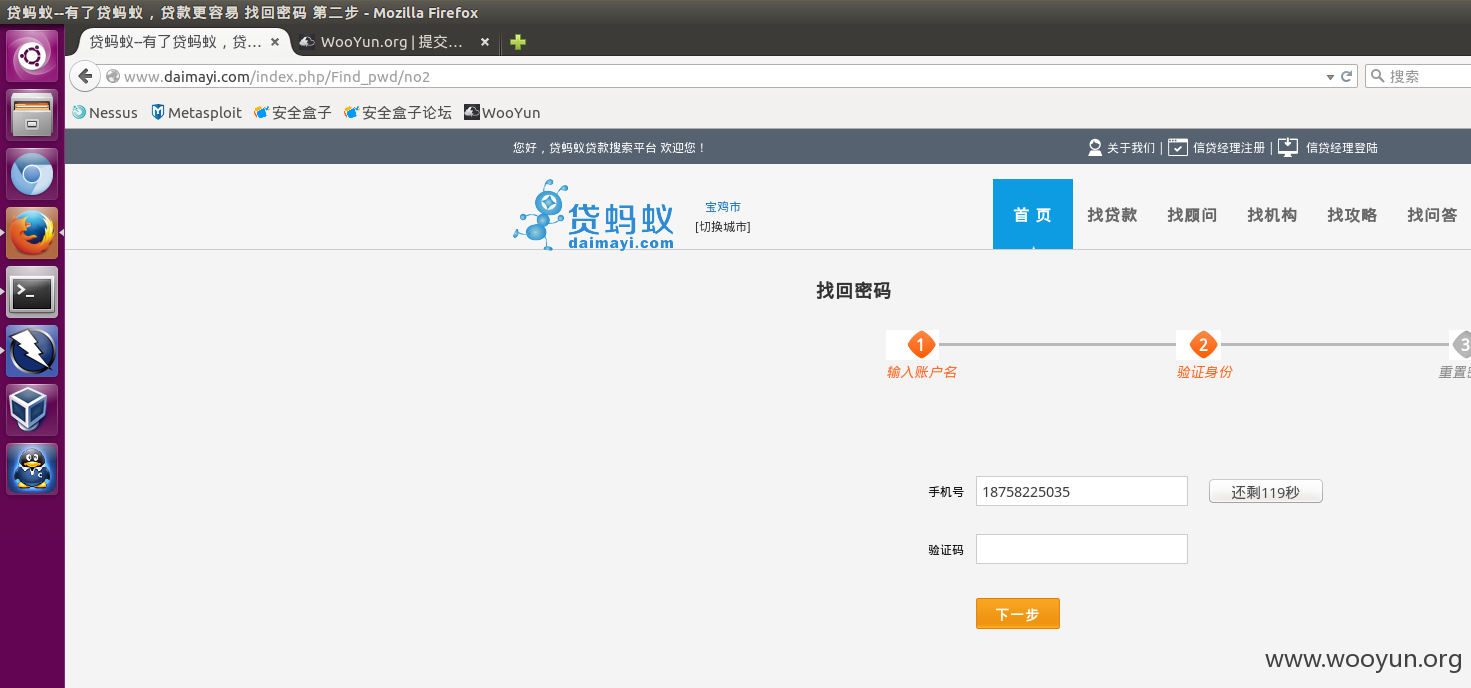
Task: Click the 还剩119秒 countdown button
Action: [1266, 492]
